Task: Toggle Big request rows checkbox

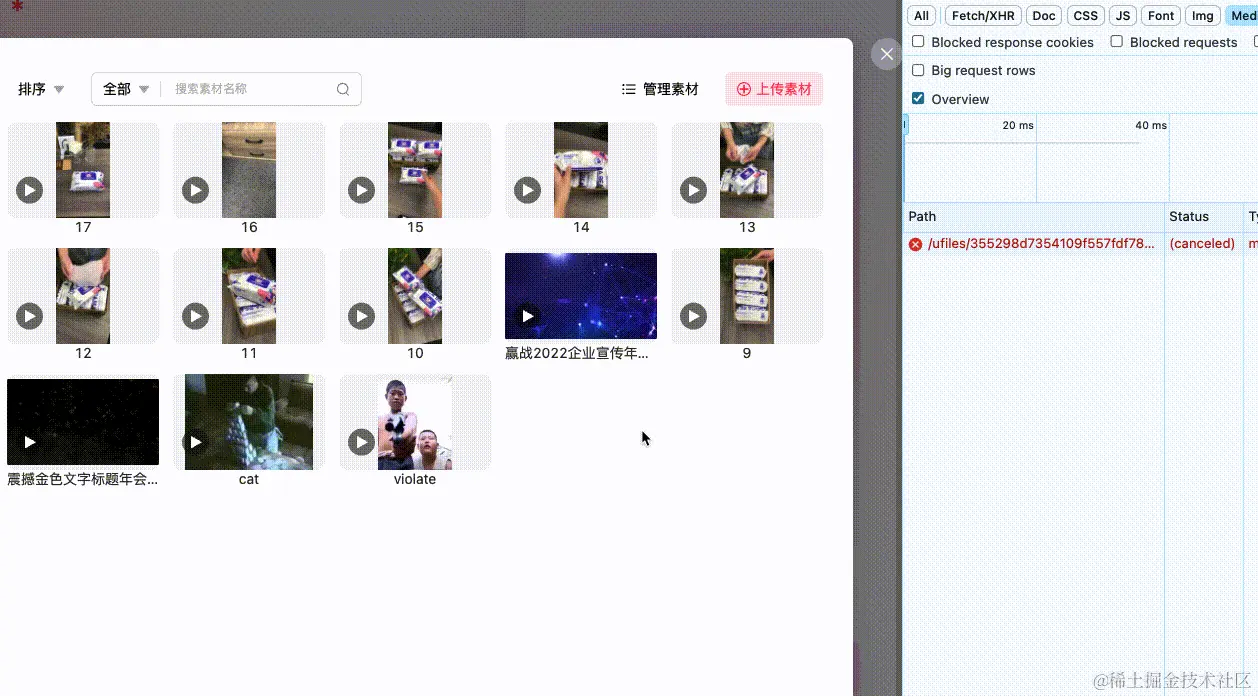Action: coord(918,70)
